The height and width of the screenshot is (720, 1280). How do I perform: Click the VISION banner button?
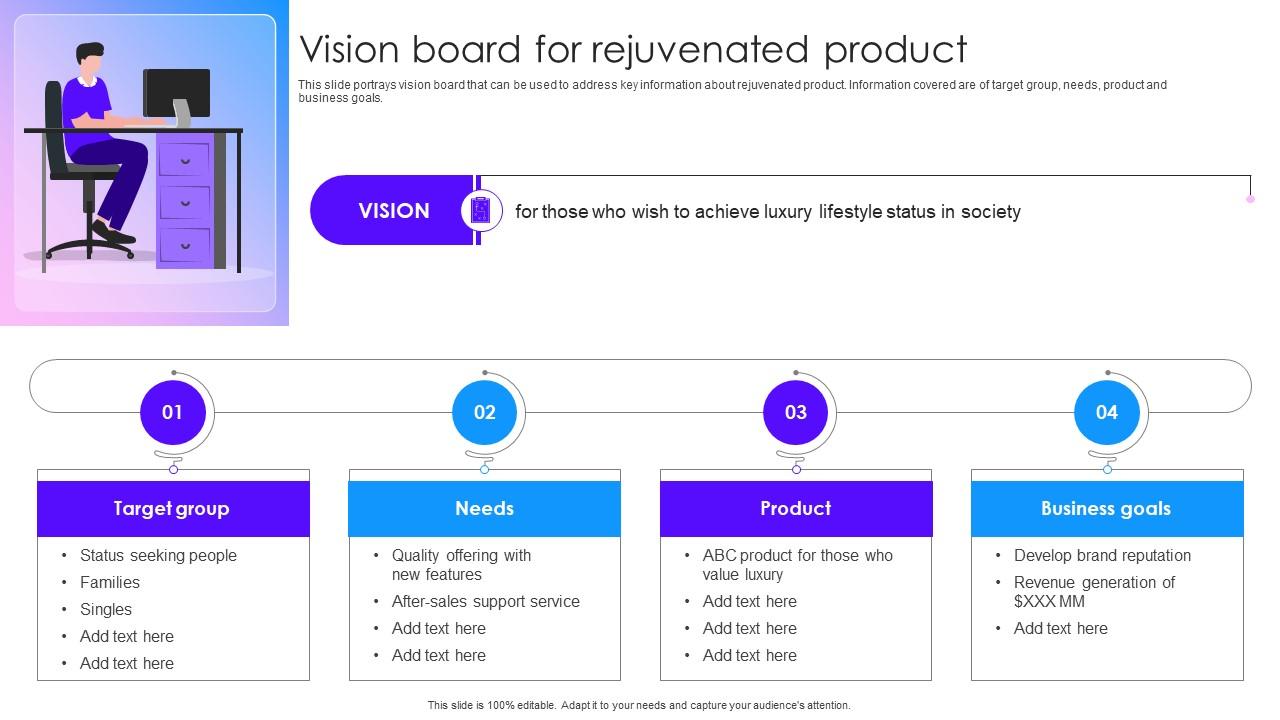[x=392, y=210]
